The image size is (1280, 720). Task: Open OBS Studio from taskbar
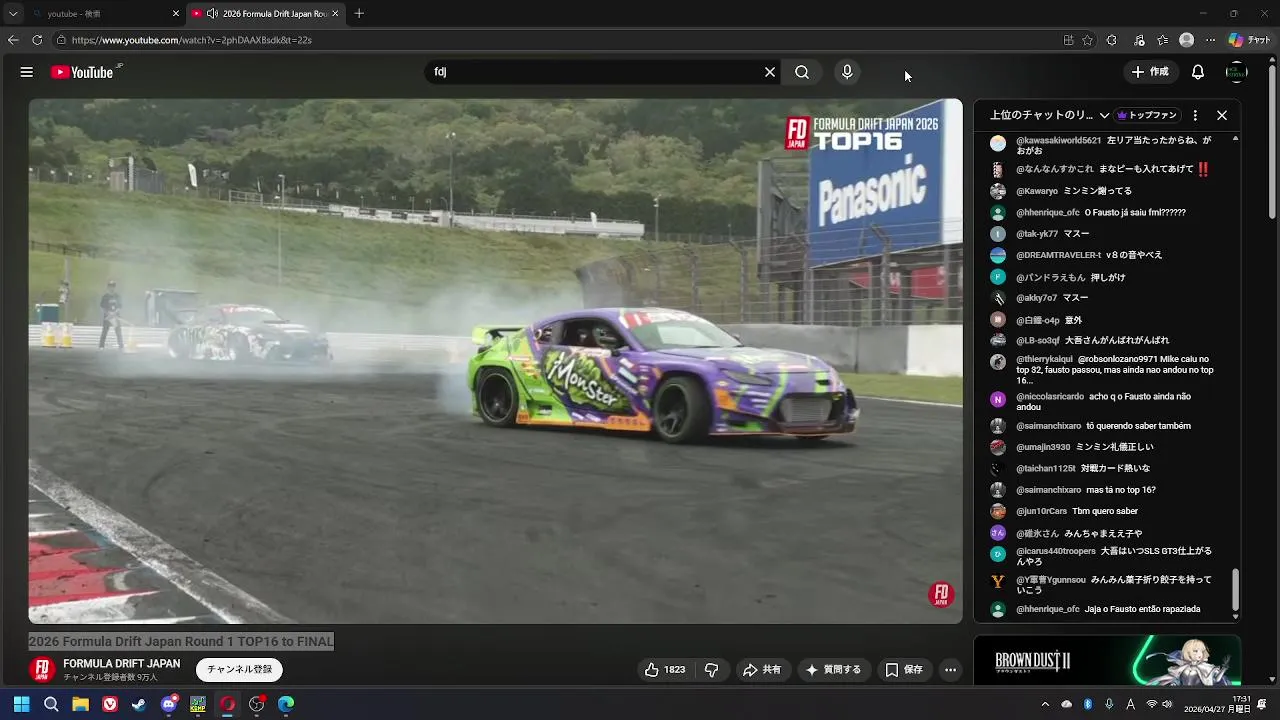click(x=257, y=704)
